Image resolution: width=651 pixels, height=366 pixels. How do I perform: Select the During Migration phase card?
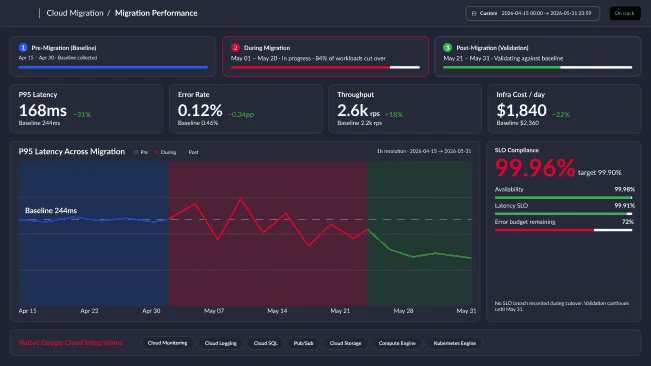tap(326, 56)
